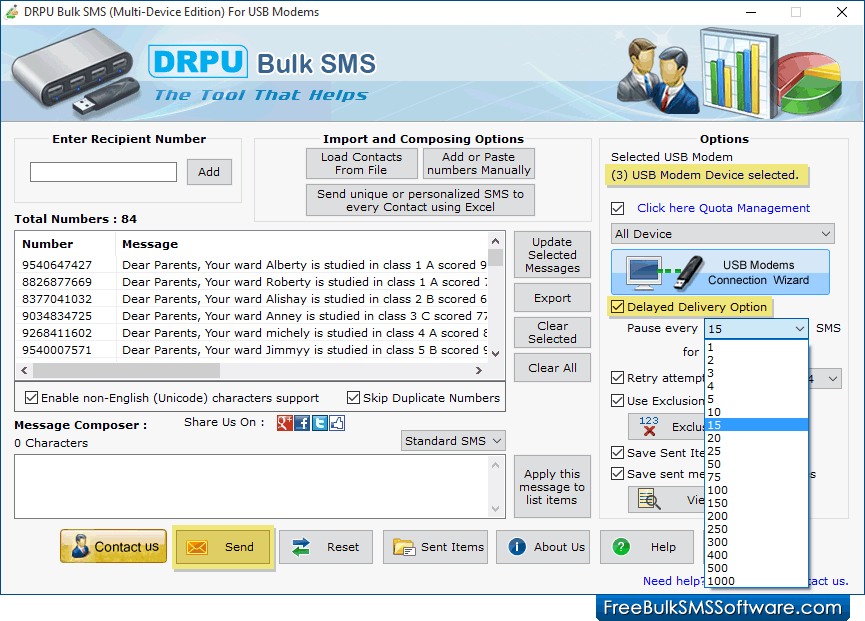Toggle Use Exclusion checkbox
Viewport: 865px width, 621px height.
point(618,401)
